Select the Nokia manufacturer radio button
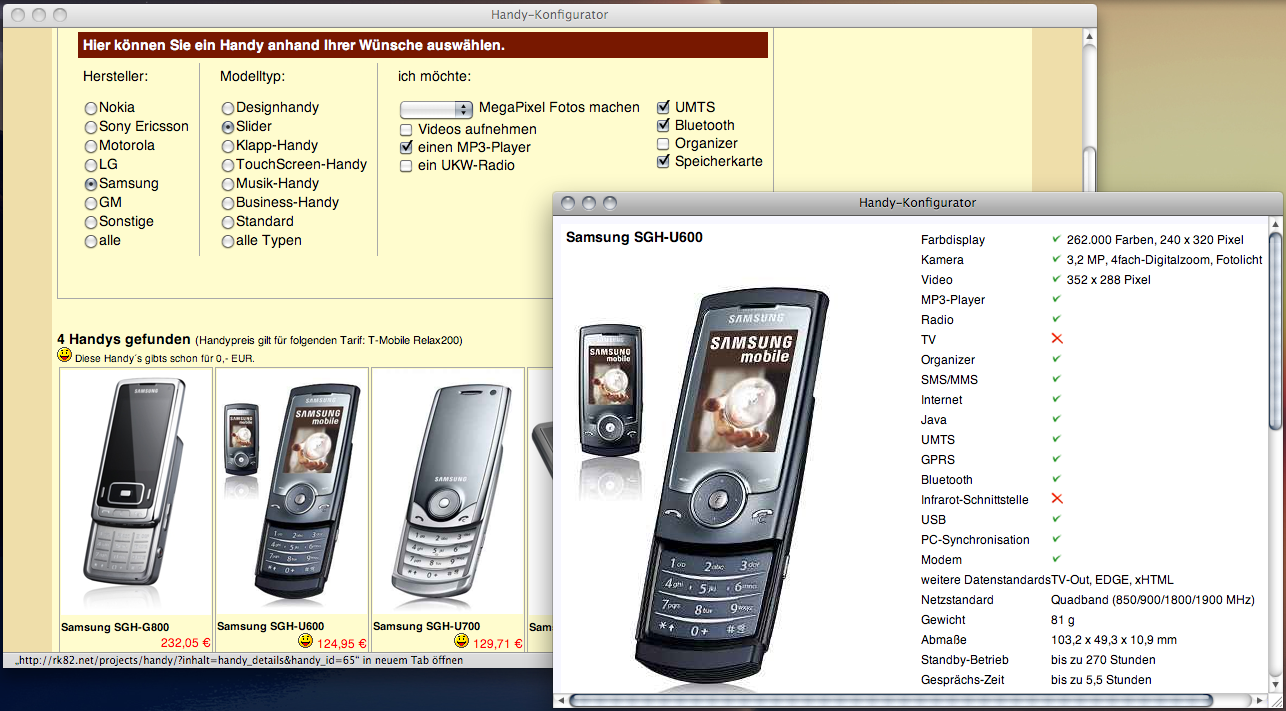1286x711 pixels. click(91, 108)
